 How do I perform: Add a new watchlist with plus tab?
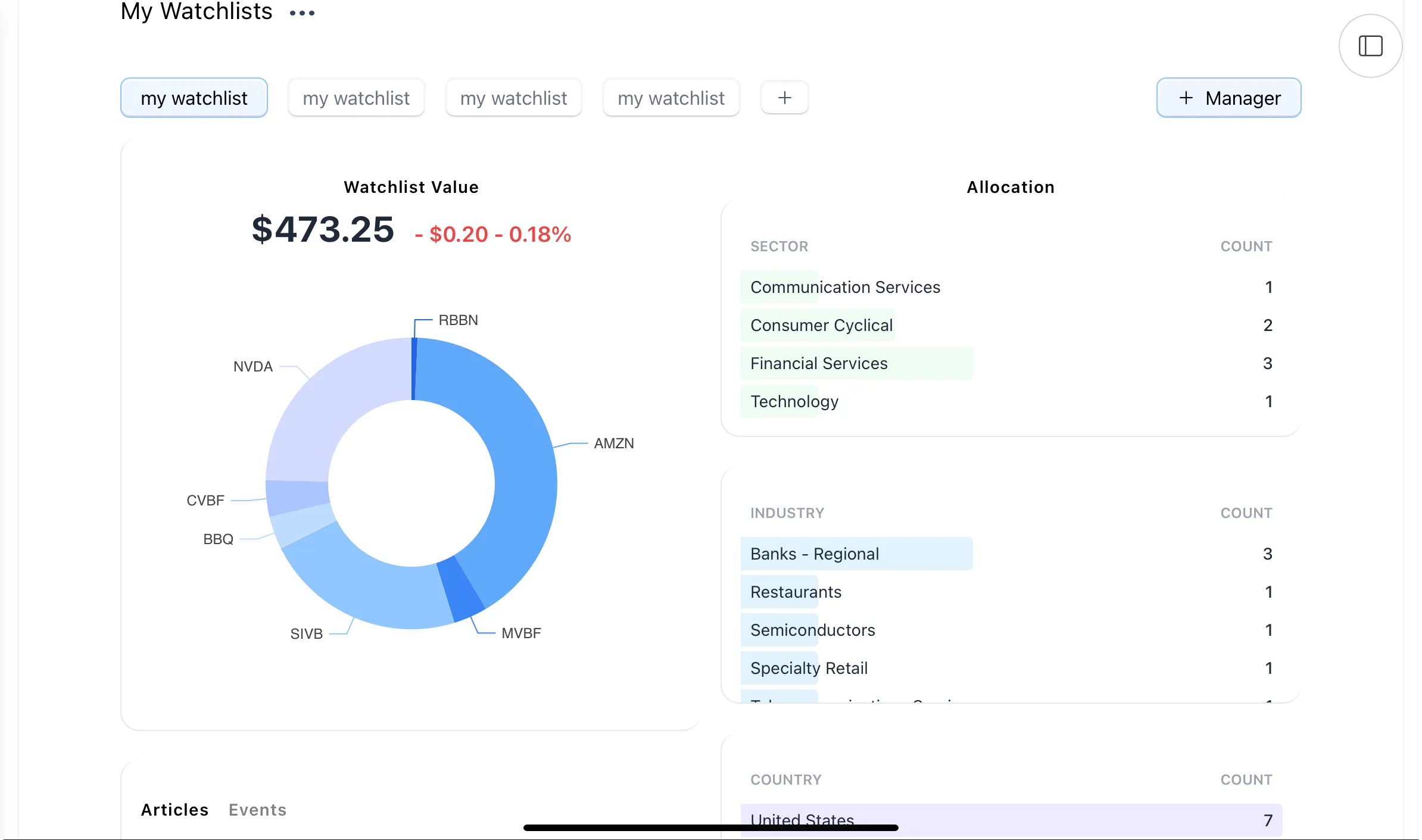784,98
